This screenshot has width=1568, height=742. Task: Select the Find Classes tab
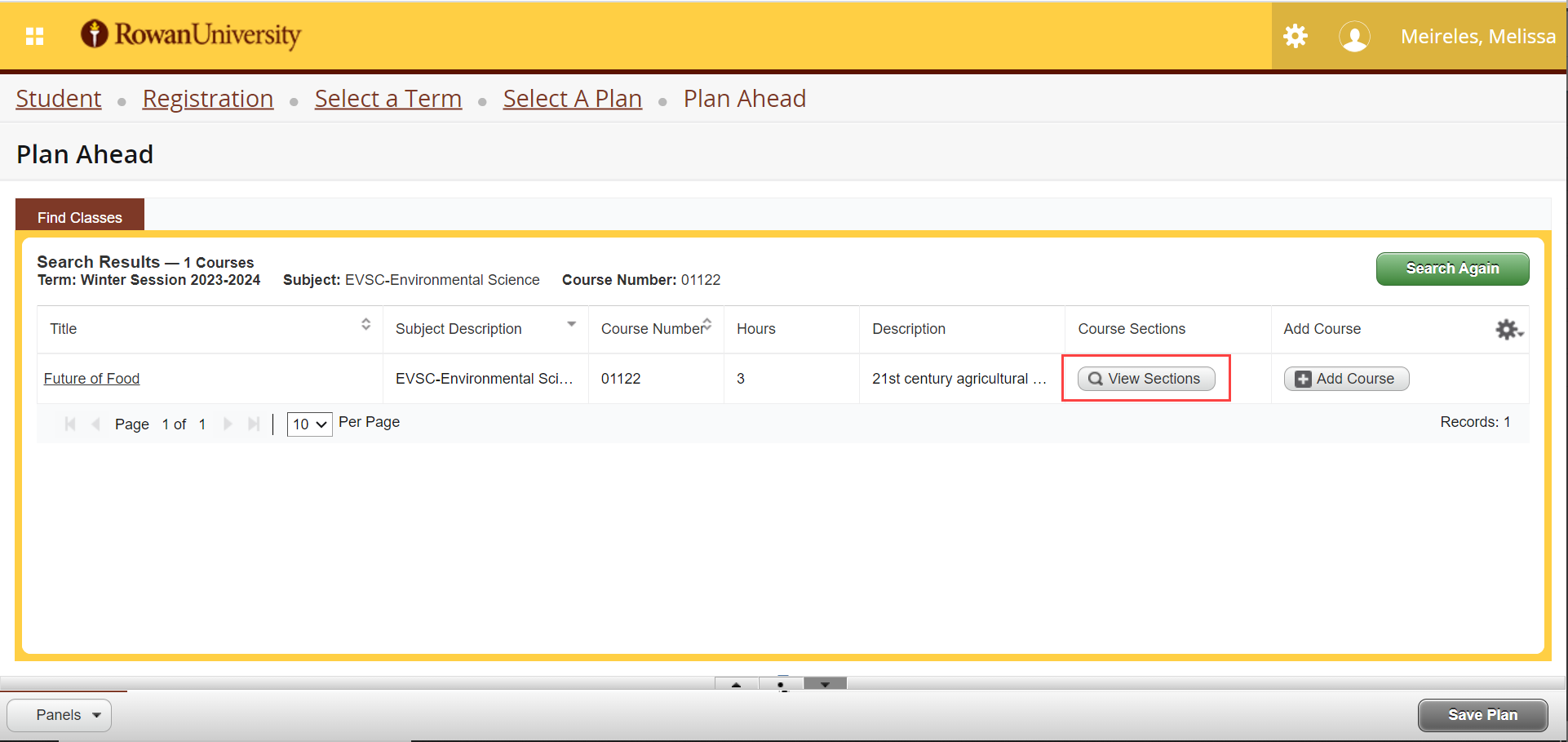80,217
